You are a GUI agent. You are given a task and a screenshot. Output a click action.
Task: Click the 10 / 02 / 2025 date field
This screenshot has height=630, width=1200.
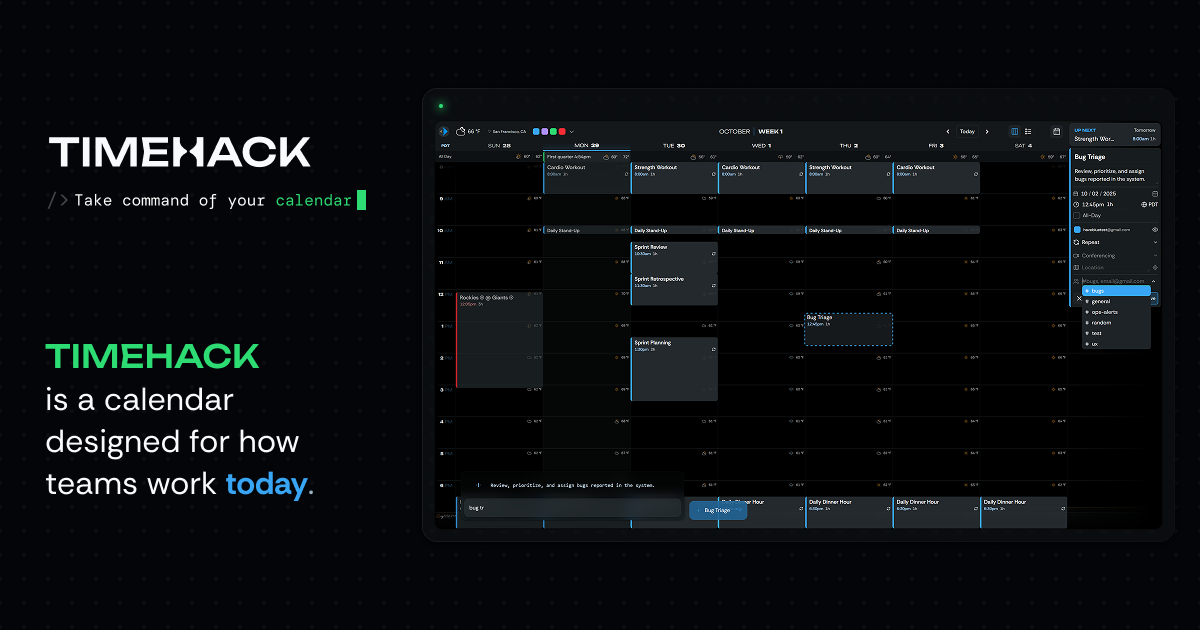(x=1098, y=193)
